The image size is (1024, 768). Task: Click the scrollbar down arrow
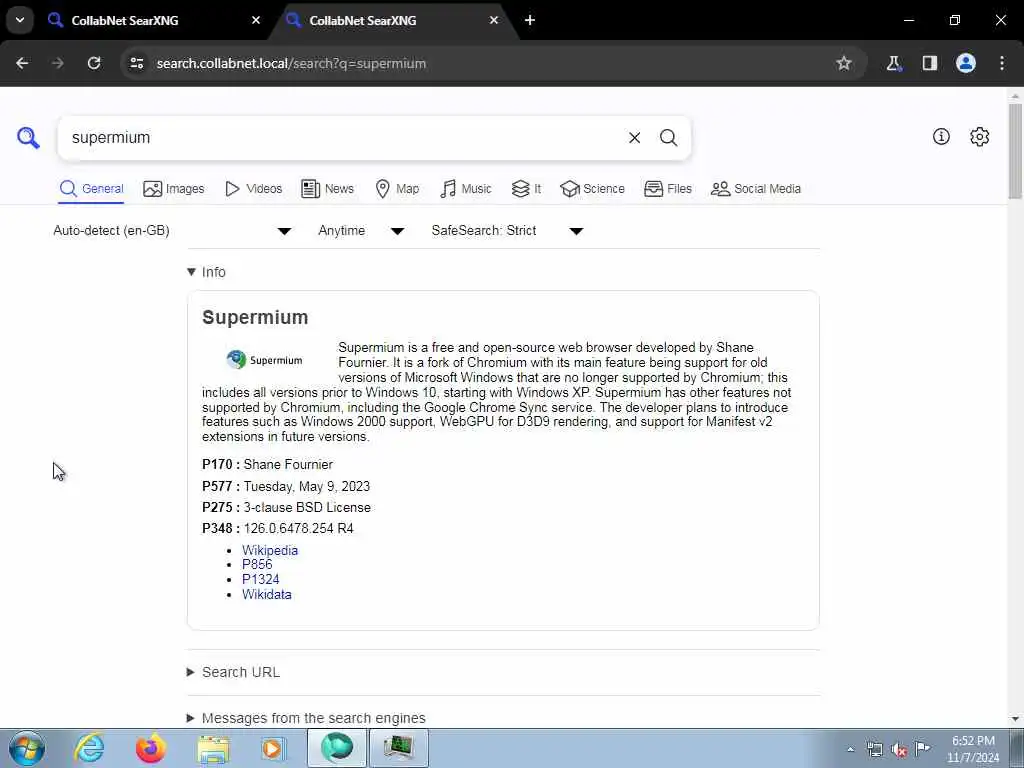pyautogui.click(x=1015, y=719)
